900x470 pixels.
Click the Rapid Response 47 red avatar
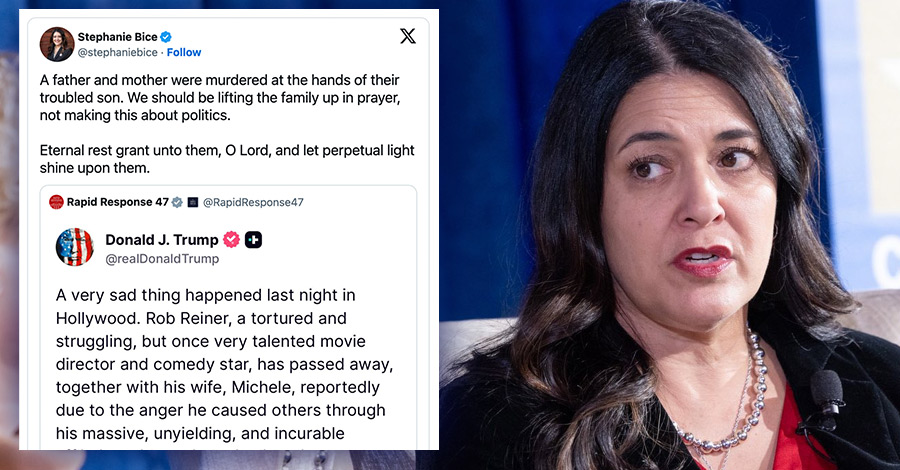[56, 202]
